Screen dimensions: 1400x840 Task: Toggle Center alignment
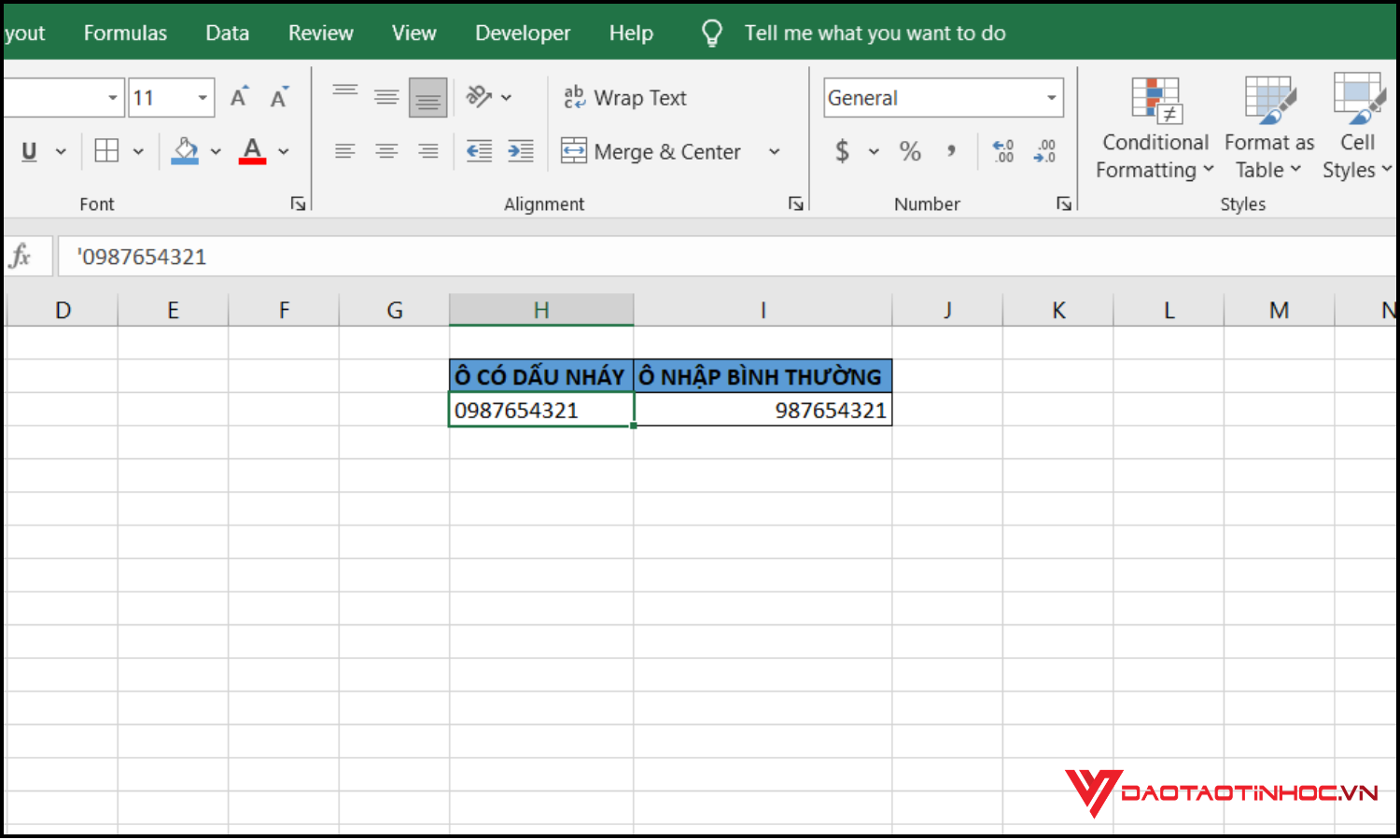click(x=386, y=151)
